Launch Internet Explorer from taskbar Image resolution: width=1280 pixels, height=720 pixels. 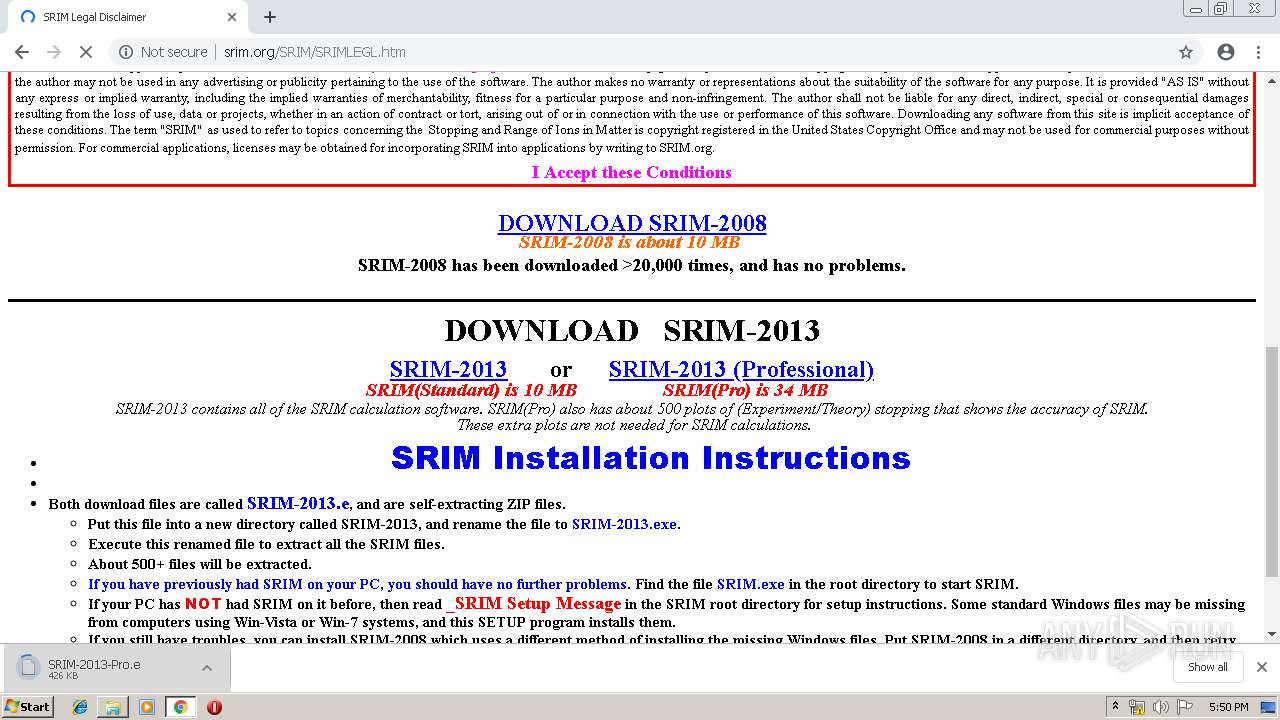[80, 707]
